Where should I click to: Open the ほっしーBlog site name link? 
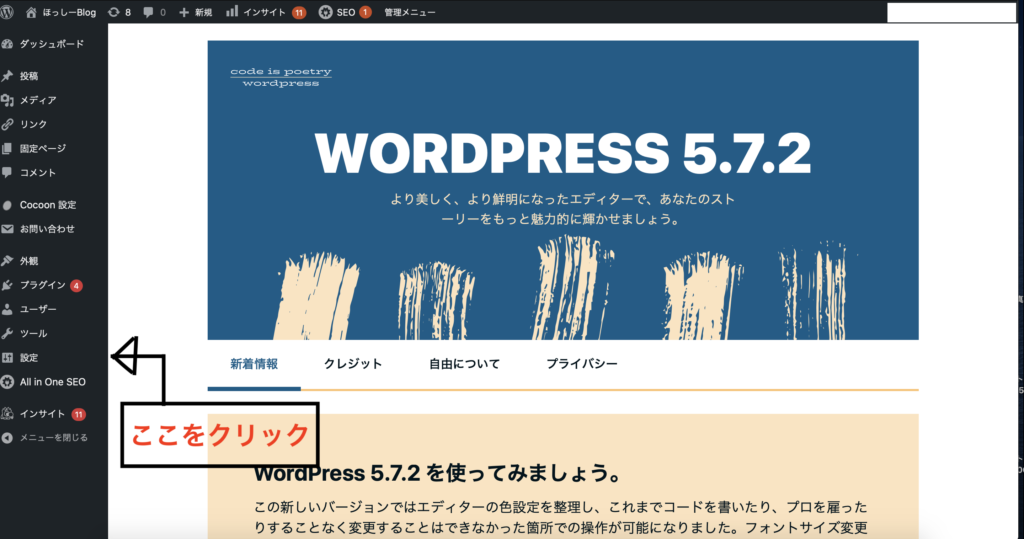tap(69, 12)
